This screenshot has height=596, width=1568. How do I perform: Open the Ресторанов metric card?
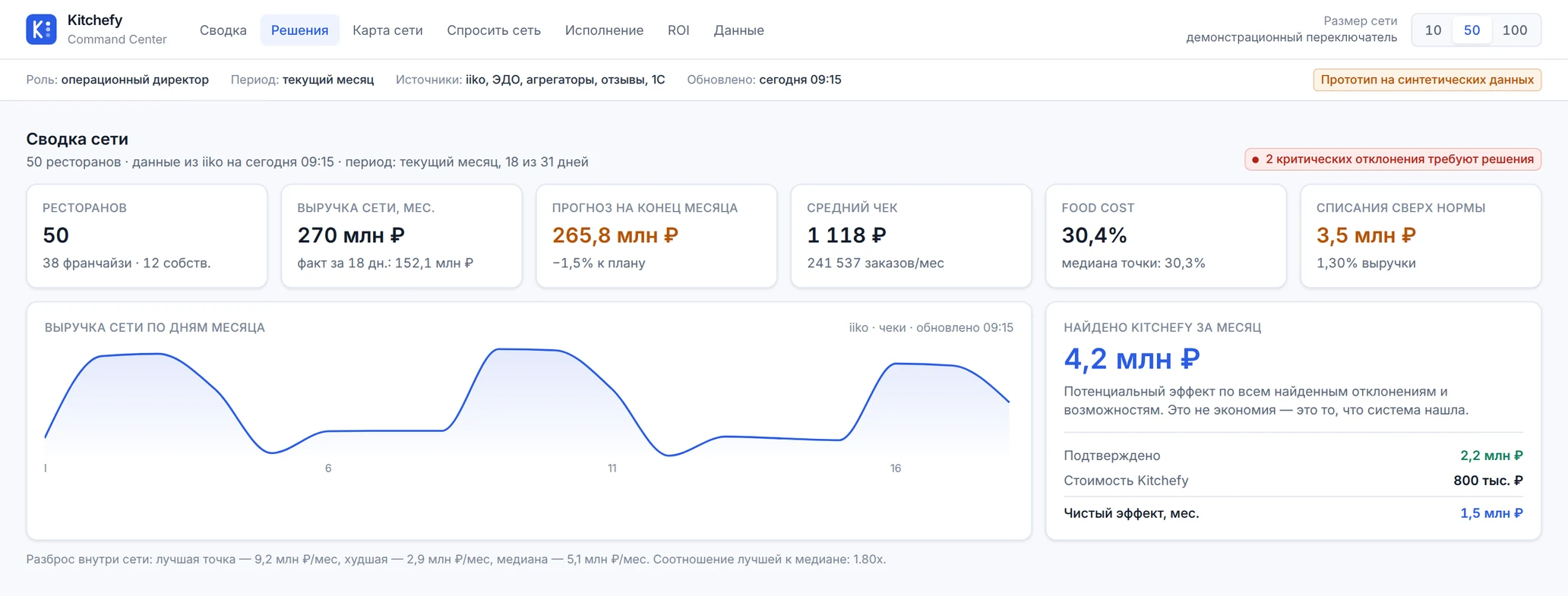tap(147, 236)
